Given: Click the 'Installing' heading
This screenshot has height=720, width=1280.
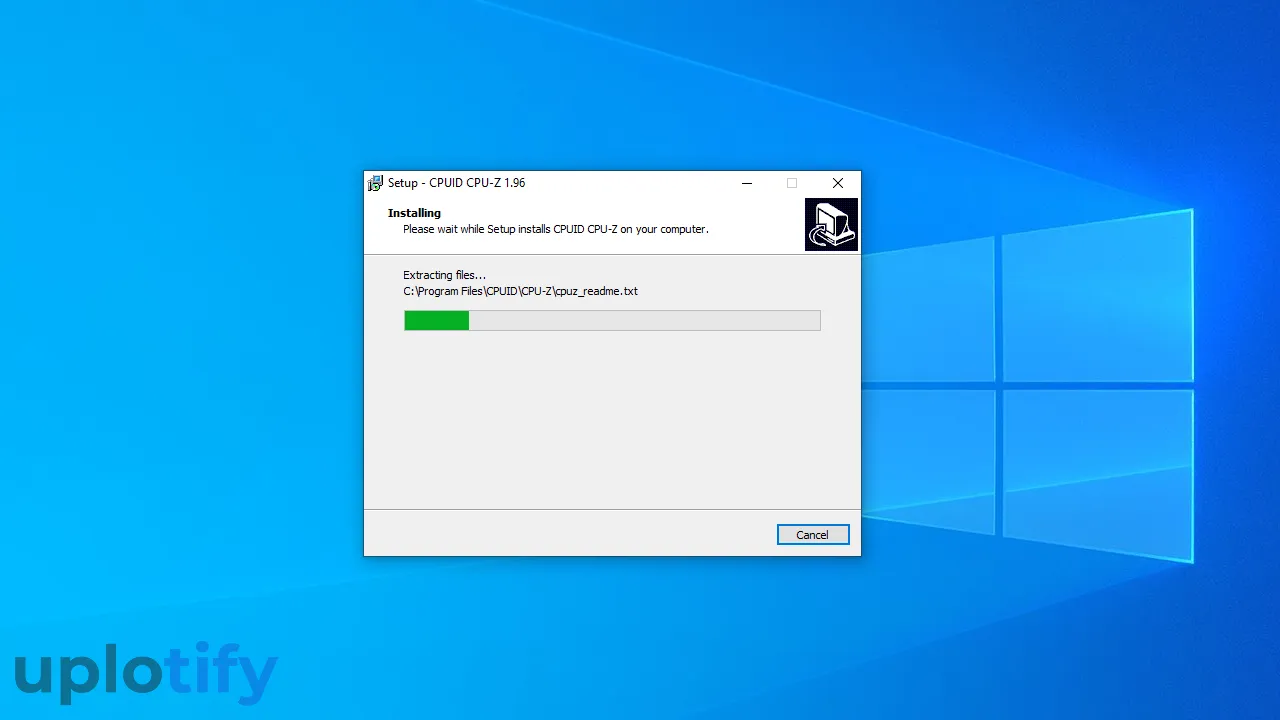Looking at the screenshot, I should (414, 213).
